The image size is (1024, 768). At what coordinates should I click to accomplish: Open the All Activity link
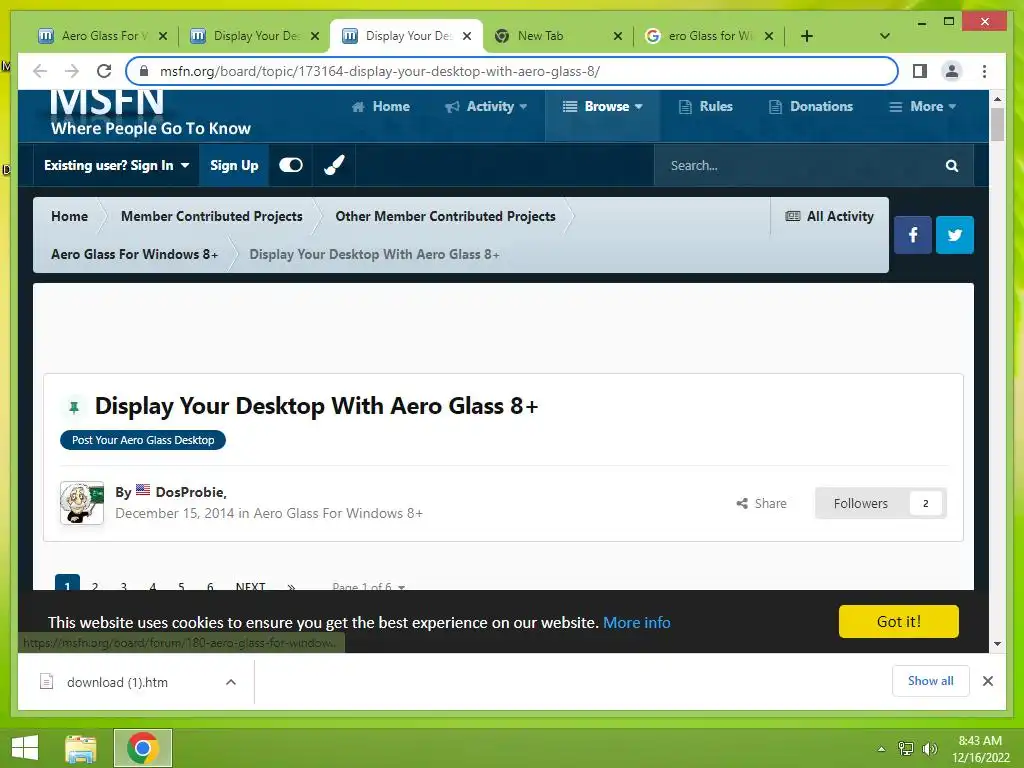coord(829,216)
